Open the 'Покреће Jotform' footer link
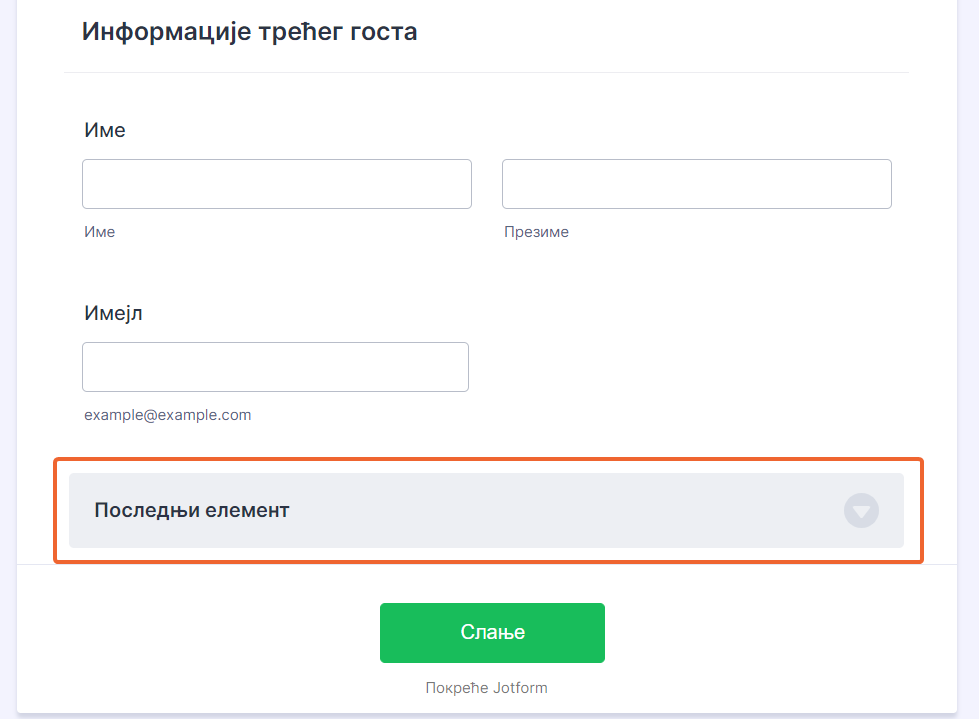This screenshot has width=979, height=719. tap(486, 688)
